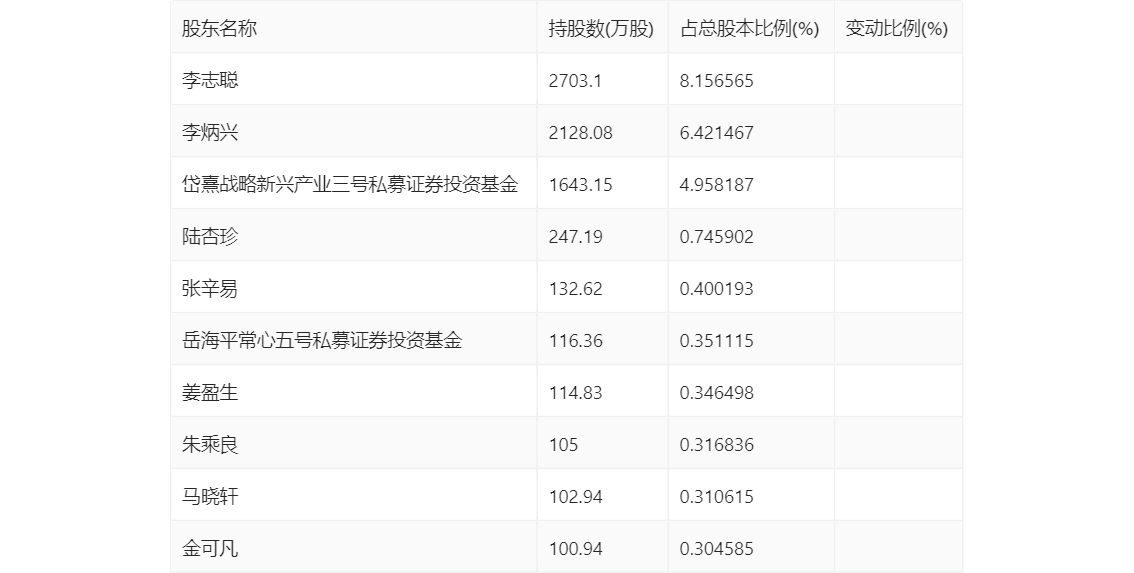Click the percentage 6.421467
This screenshot has width=1134, height=573.
[717, 132]
